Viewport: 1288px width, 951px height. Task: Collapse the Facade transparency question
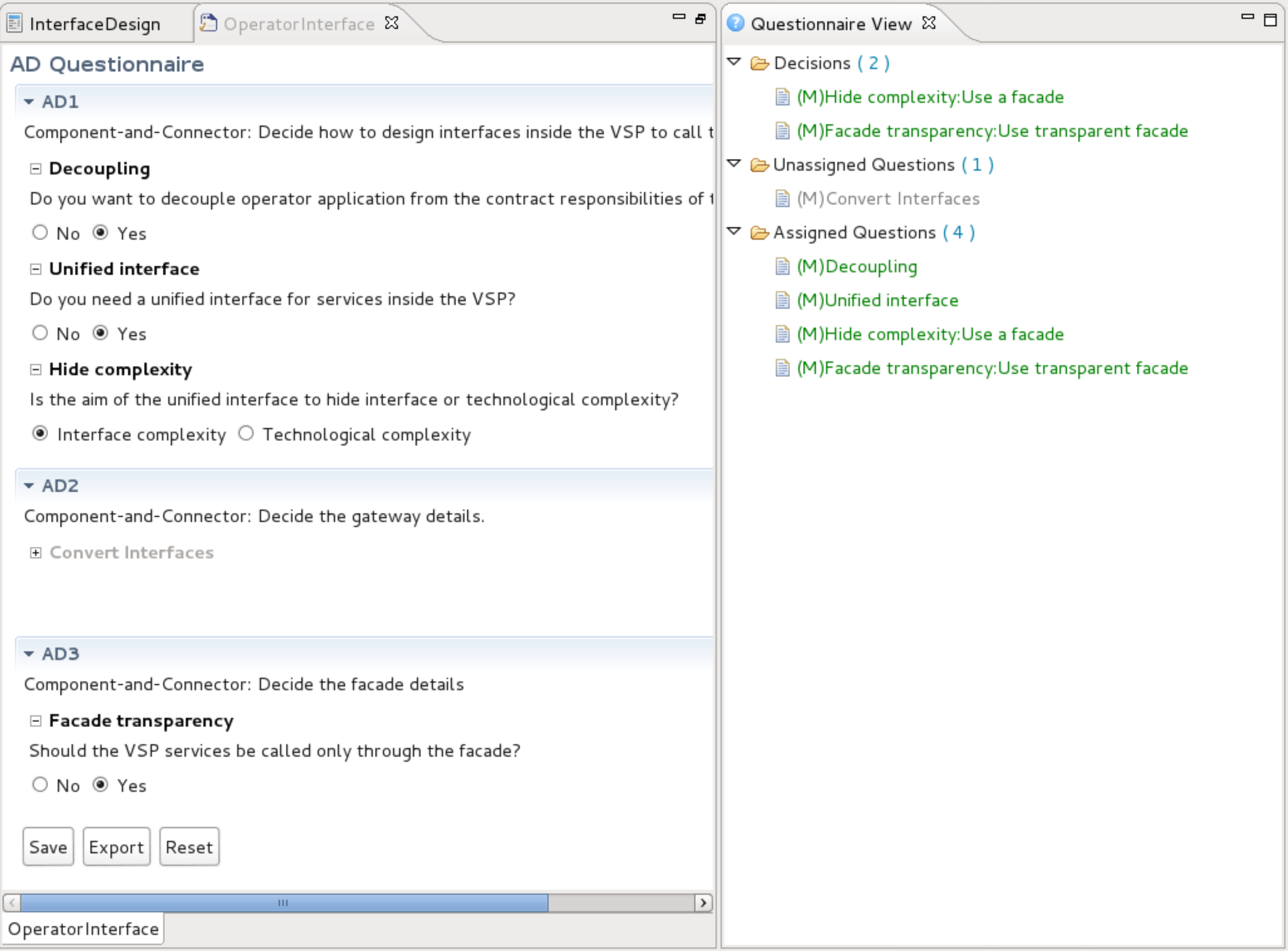coord(36,721)
